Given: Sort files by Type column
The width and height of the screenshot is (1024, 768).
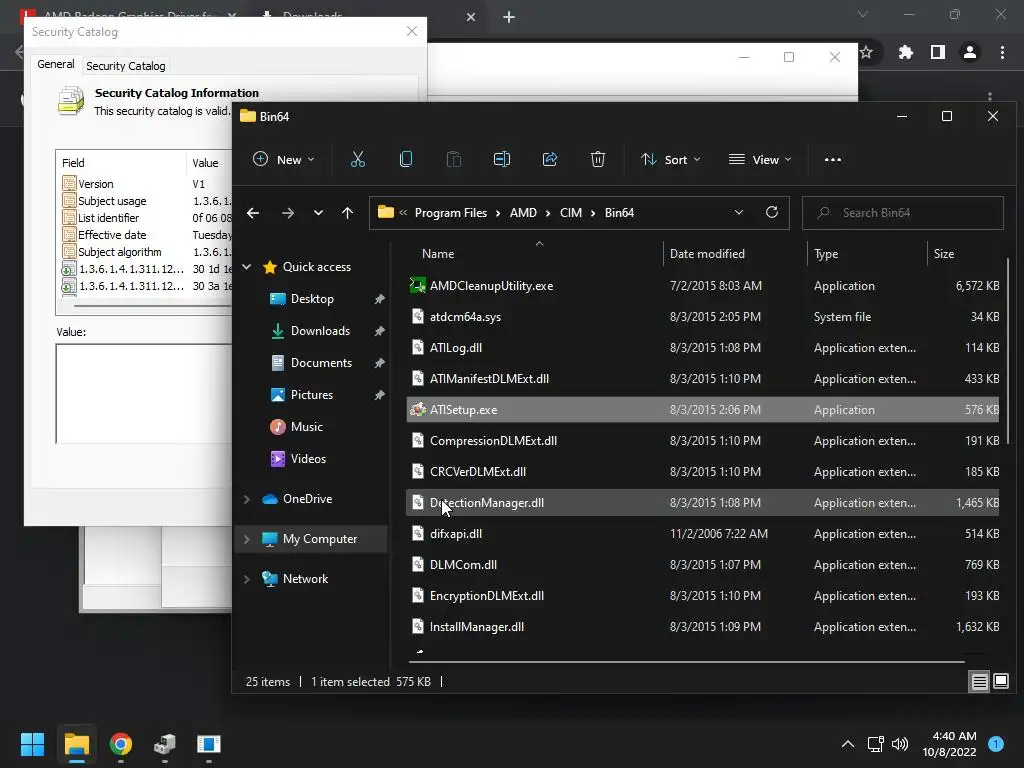Looking at the screenshot, I should (x=825, y=254).
